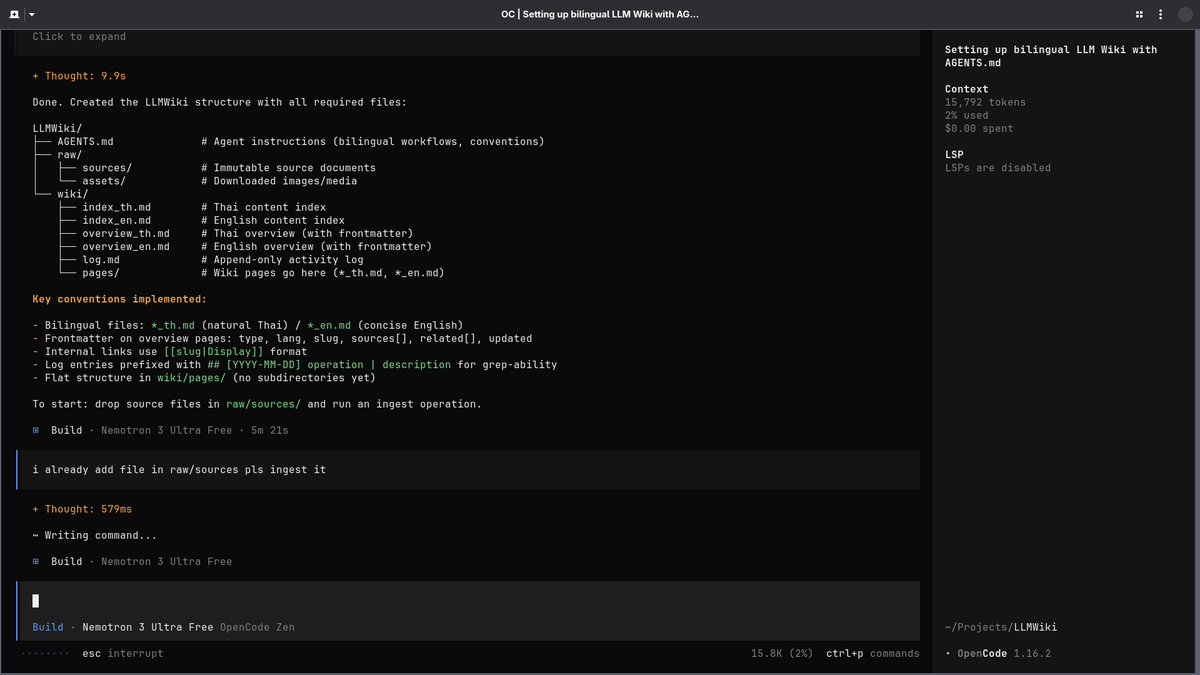This screenshot has width=1200, height=675.
Task: Click the 'overview_en.md' tree row
Action: point(126,246)
